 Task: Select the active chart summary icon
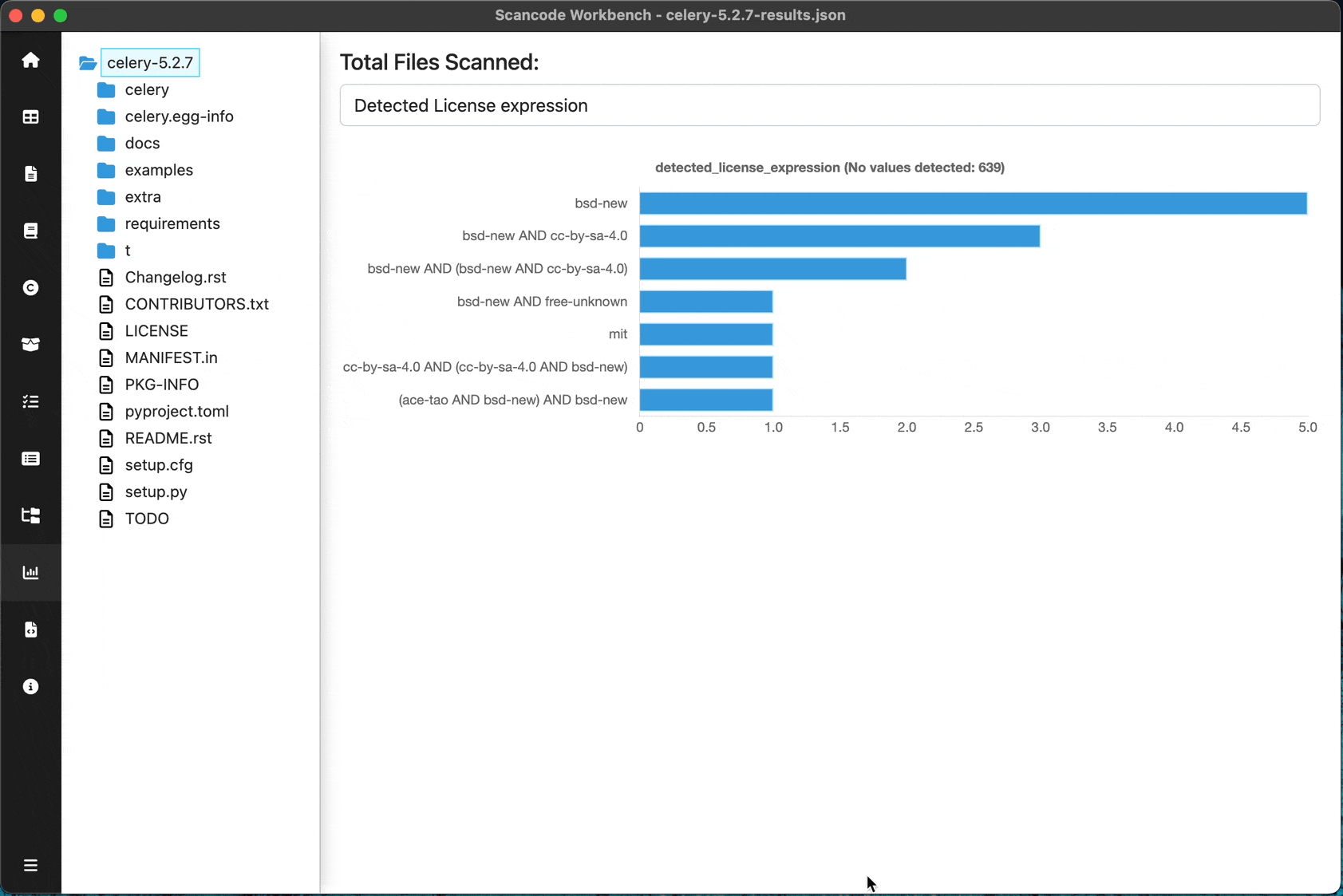click(x=30, y=572)
